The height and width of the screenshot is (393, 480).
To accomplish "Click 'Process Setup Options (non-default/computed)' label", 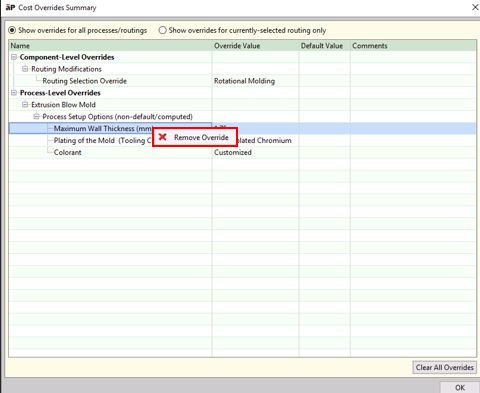I will coord(118,117).
